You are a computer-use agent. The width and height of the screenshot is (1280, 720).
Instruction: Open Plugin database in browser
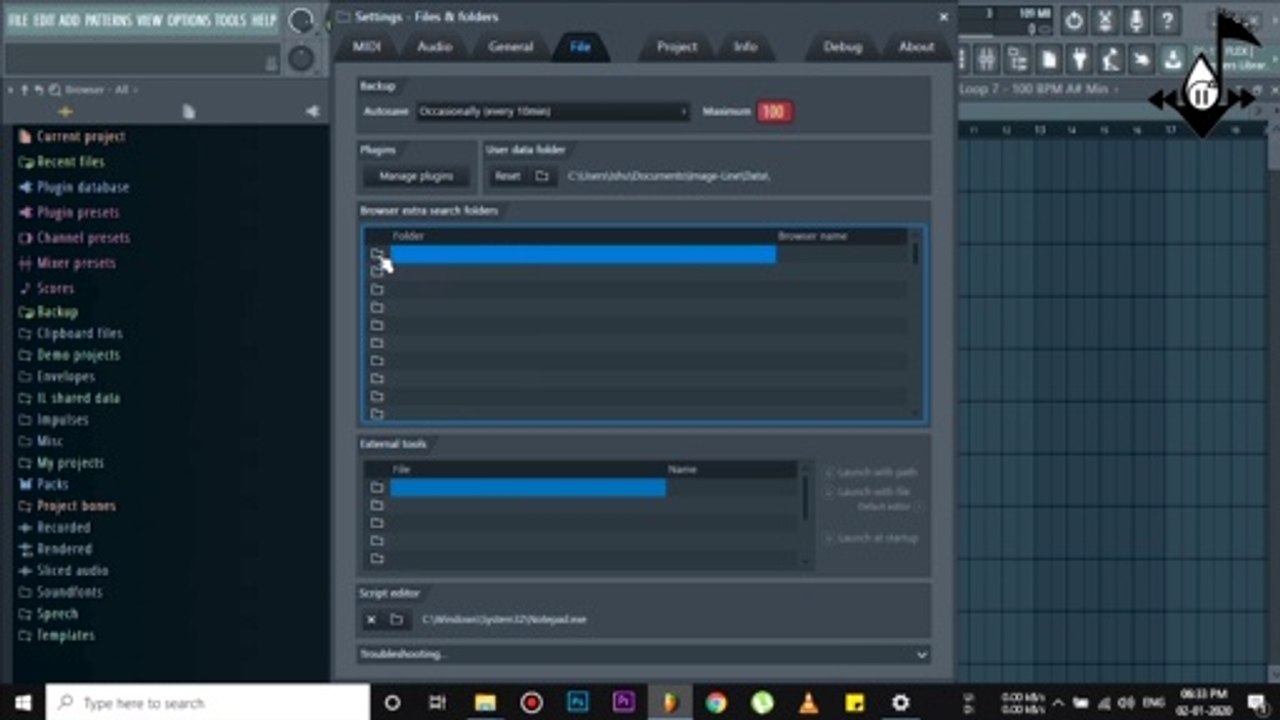point(83,188)
